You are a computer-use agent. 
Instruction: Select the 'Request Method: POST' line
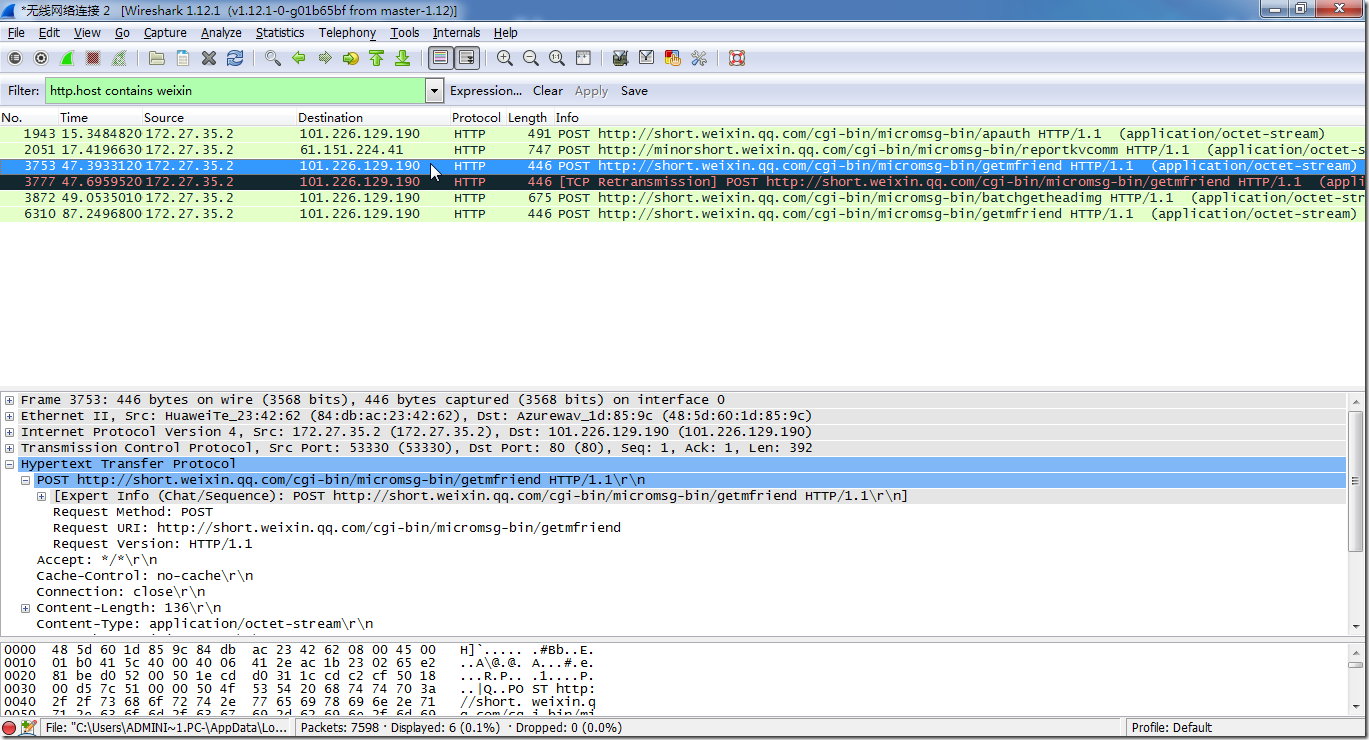coord(133,512)
